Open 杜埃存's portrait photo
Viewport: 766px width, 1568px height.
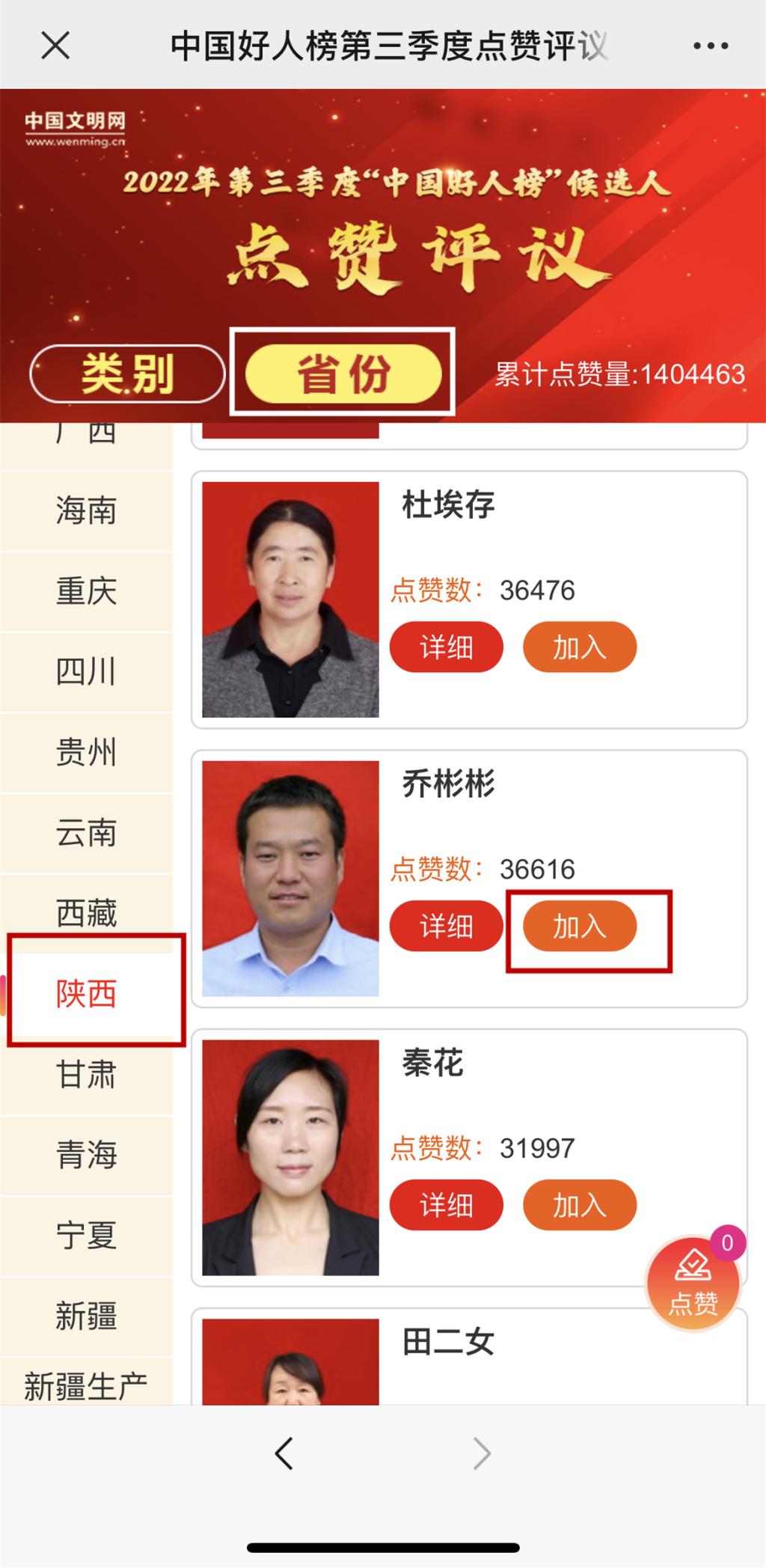point(290,600)
